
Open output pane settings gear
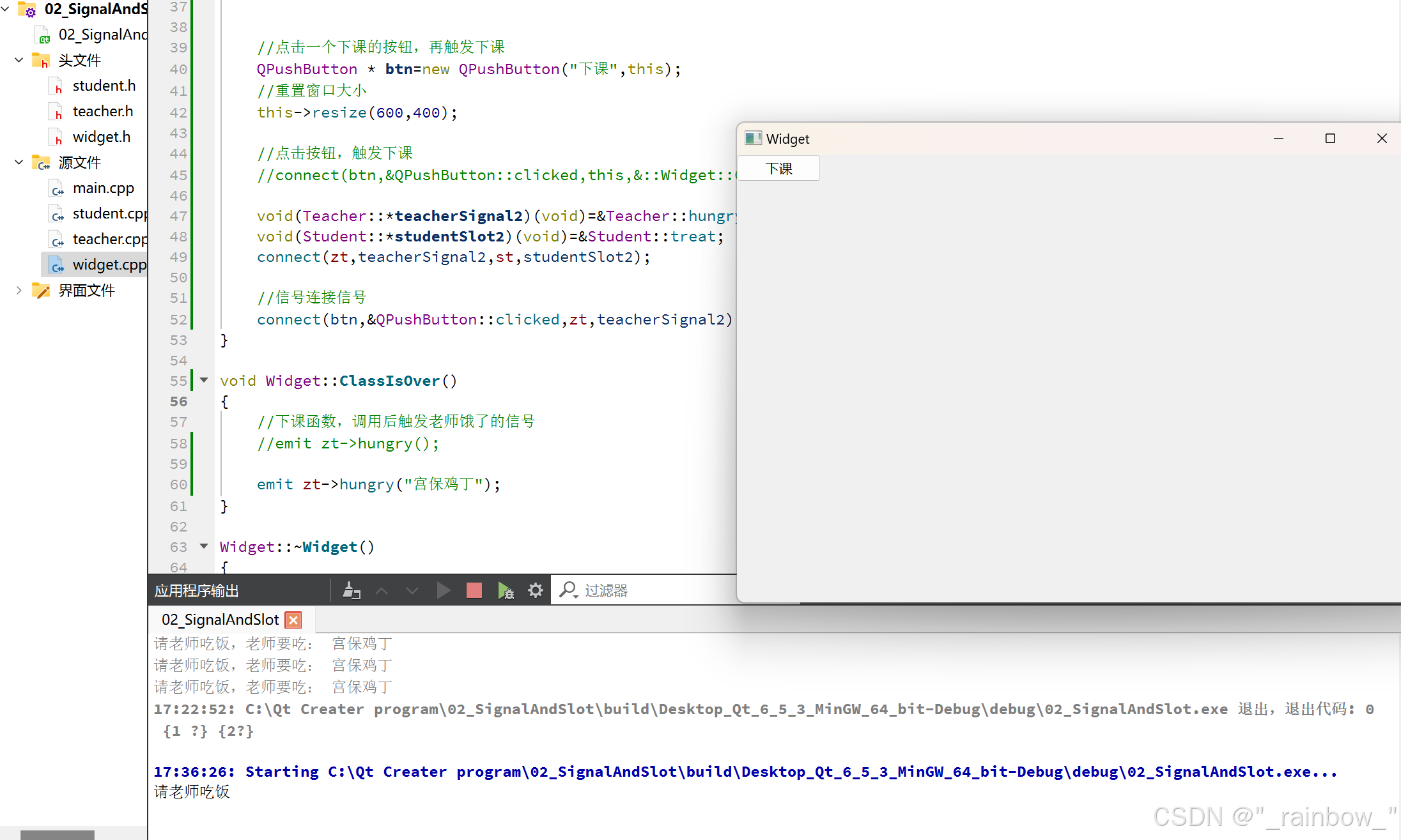[x=536, y=590]
